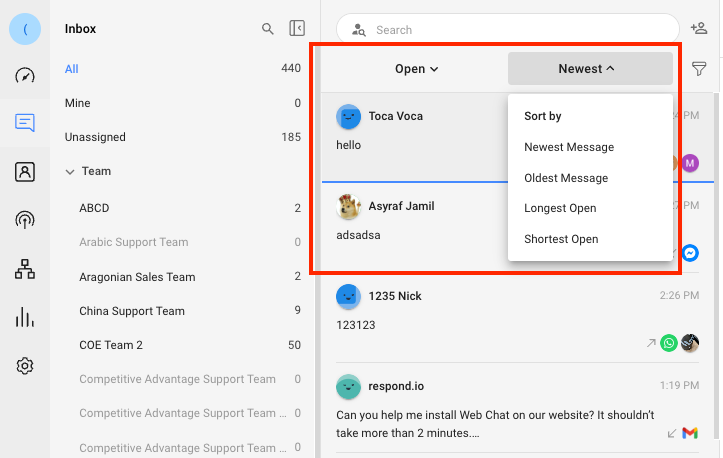723x458 pixels.
Task: Select Longest Open sort option
Action: [560, 208]
